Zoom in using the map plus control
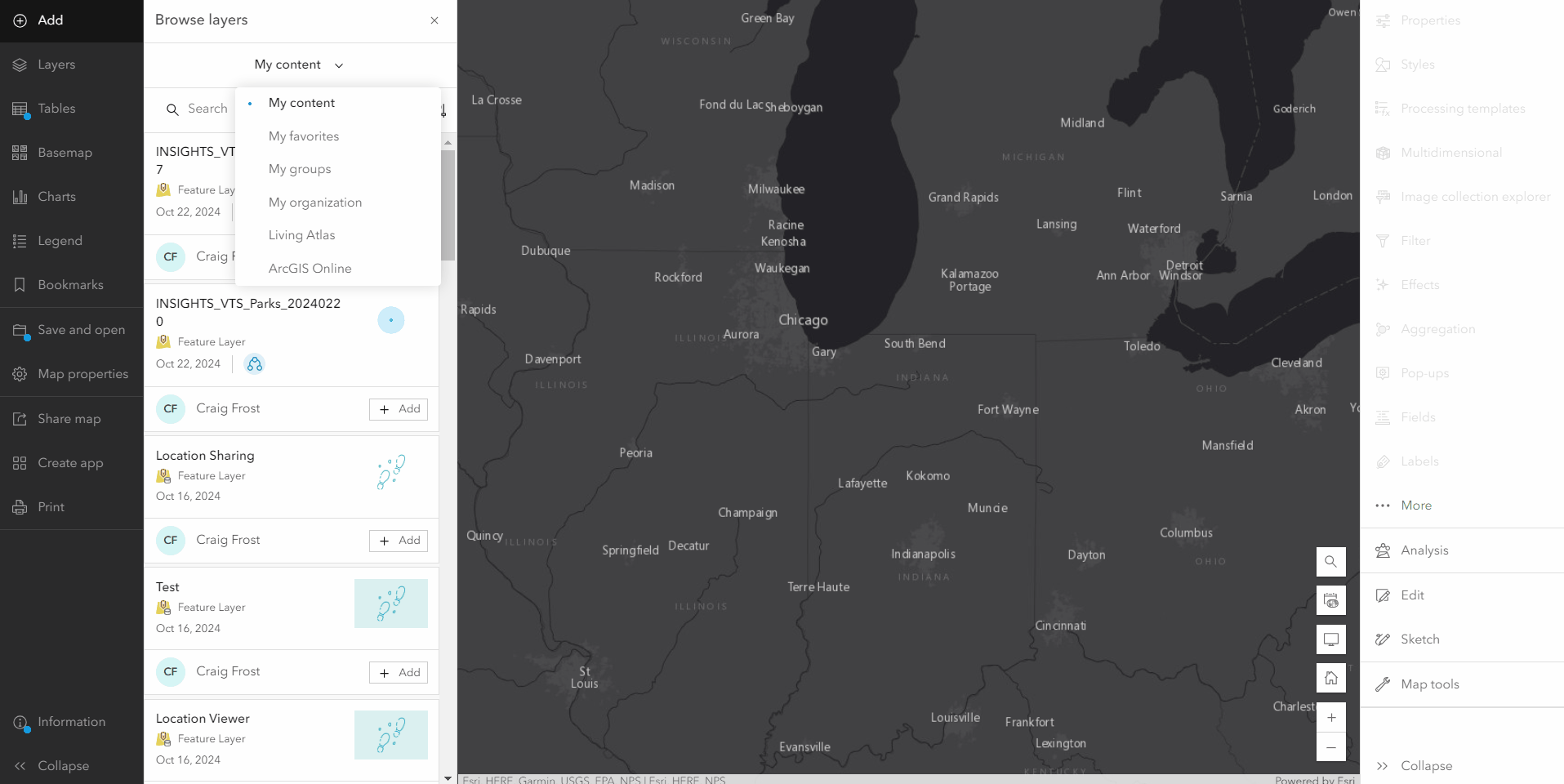Viewport: 1564px width, 784px height. [1330, 717]
